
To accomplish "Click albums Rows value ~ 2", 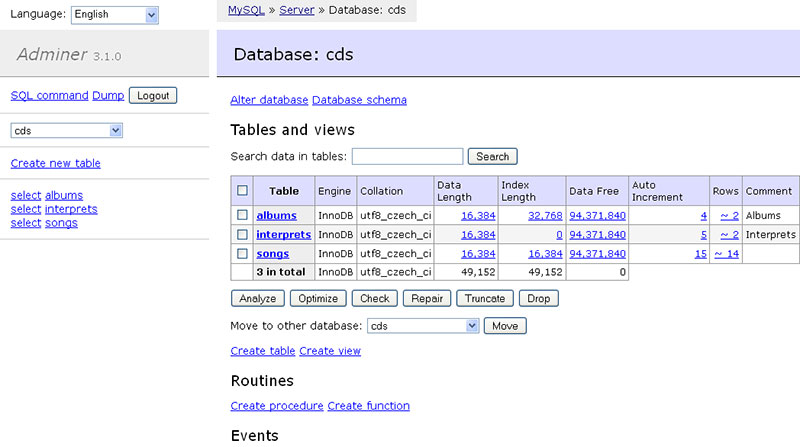I will [x=730, y=215].
